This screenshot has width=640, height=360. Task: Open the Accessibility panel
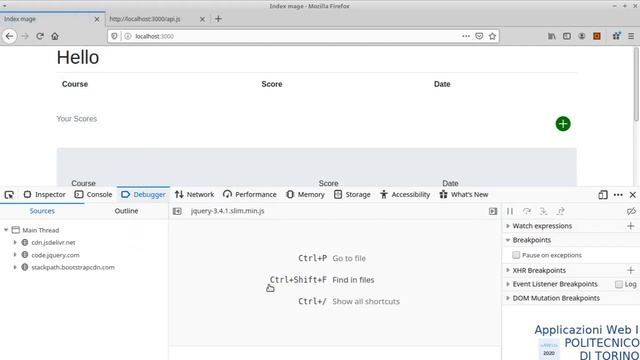405,195
